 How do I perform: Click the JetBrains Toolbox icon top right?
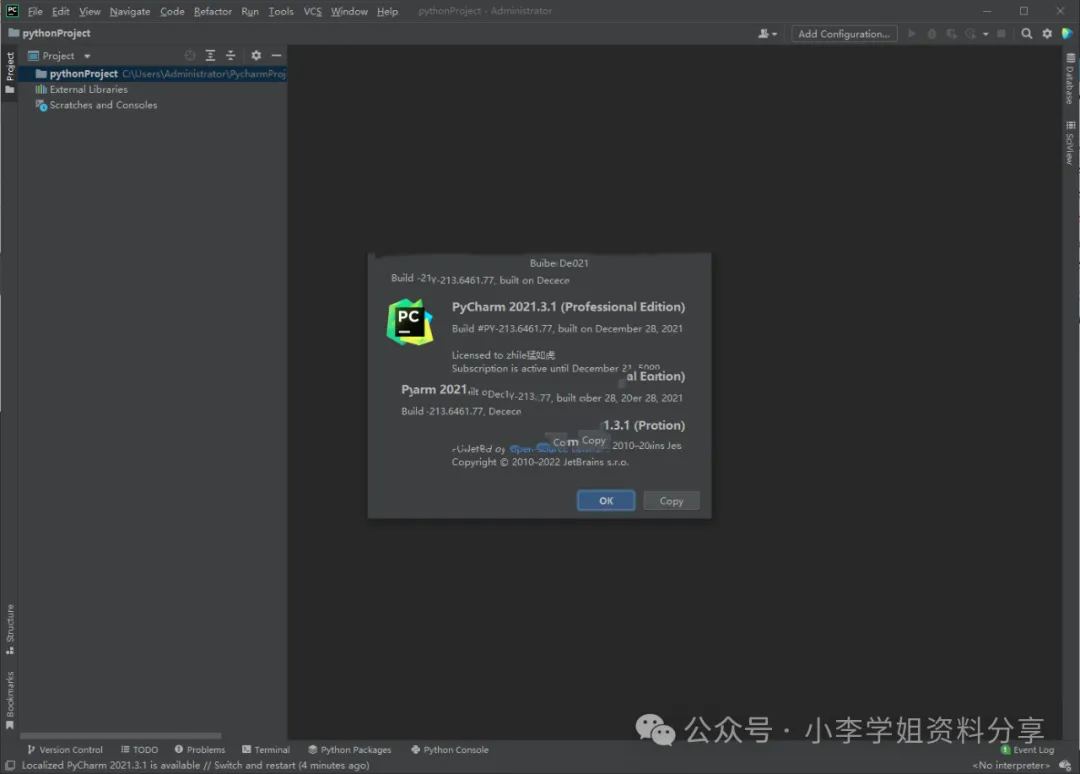click(x=1067, y=33)
